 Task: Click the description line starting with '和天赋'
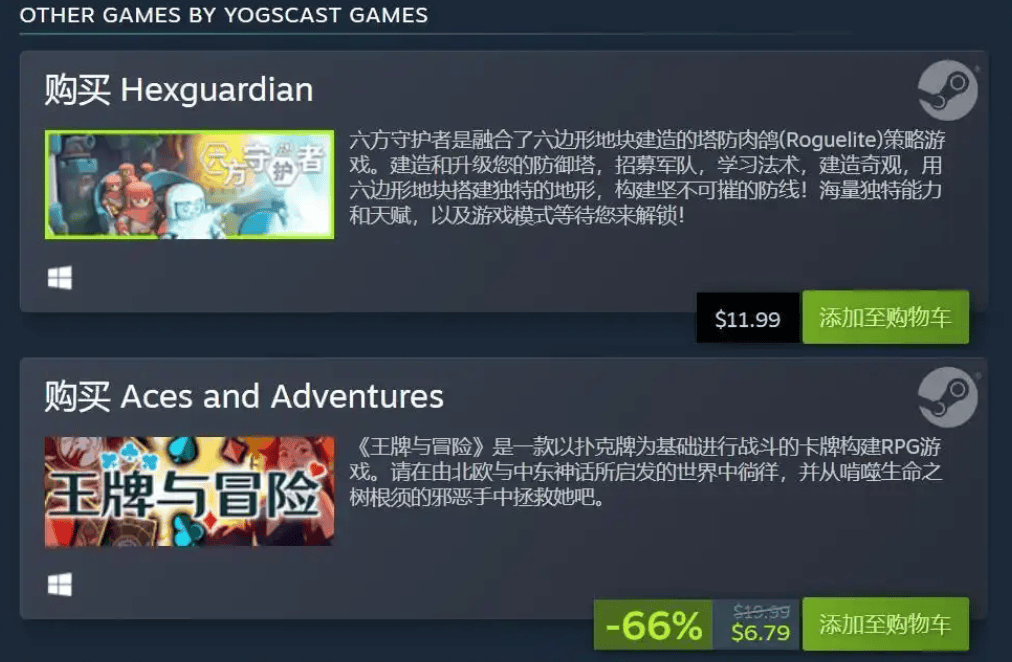[x=517, y=215]
